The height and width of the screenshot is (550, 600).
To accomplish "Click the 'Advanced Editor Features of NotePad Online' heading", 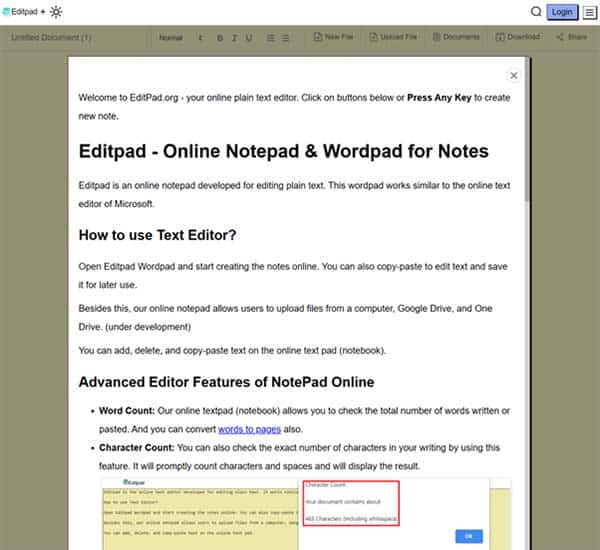I will coord(226,382).
